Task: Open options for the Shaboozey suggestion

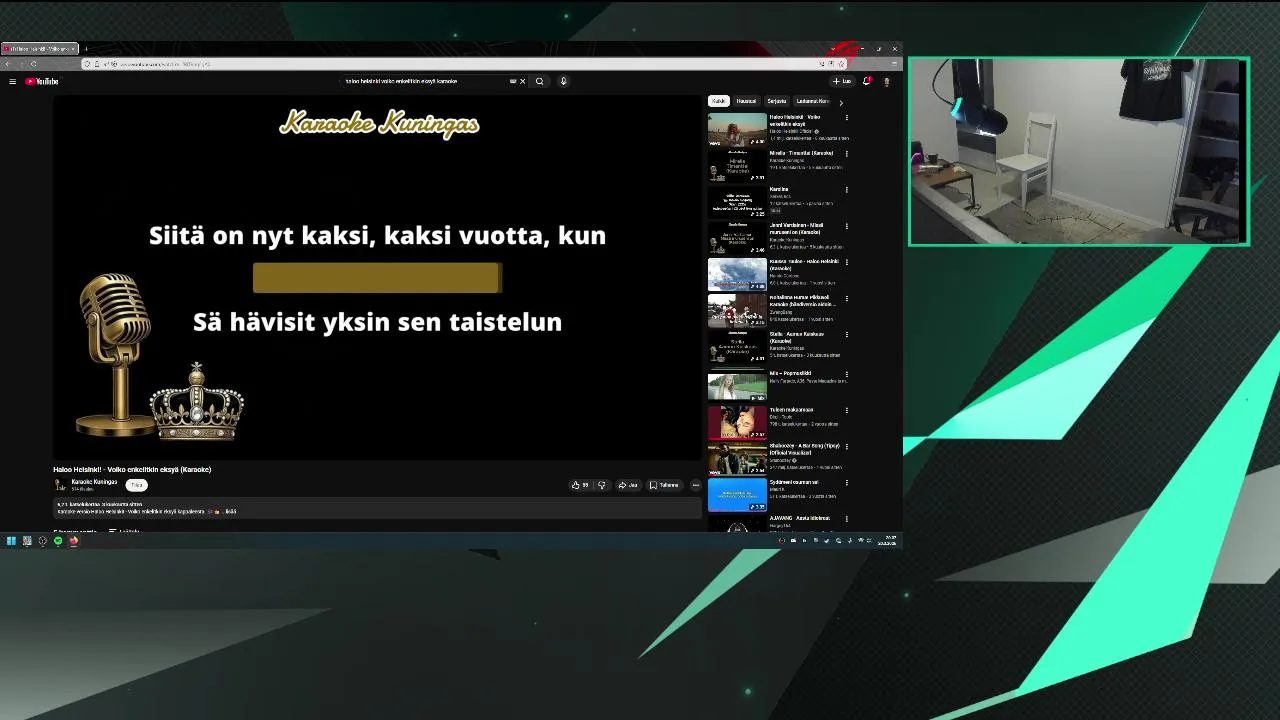Action: coord(847,446)
